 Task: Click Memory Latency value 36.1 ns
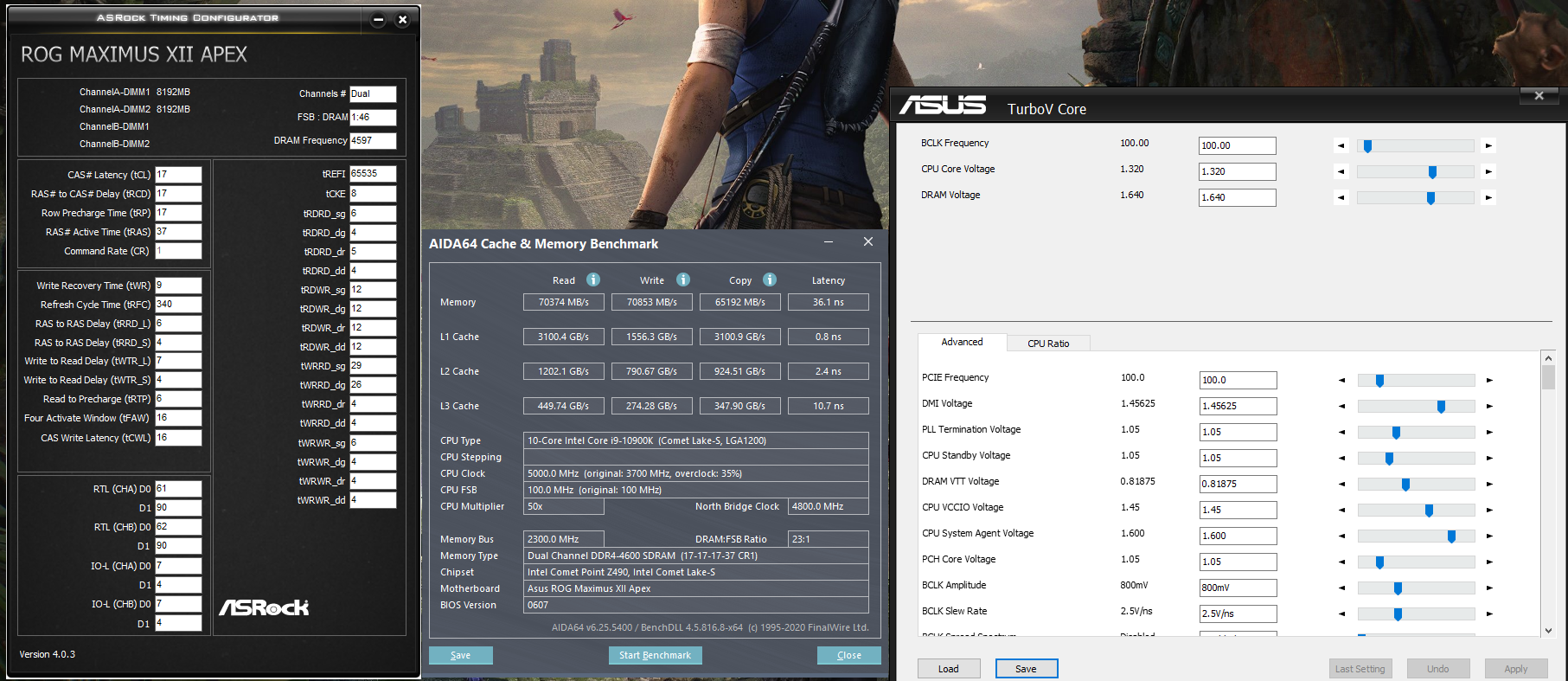pyautogui.click(x=829, y=302)
